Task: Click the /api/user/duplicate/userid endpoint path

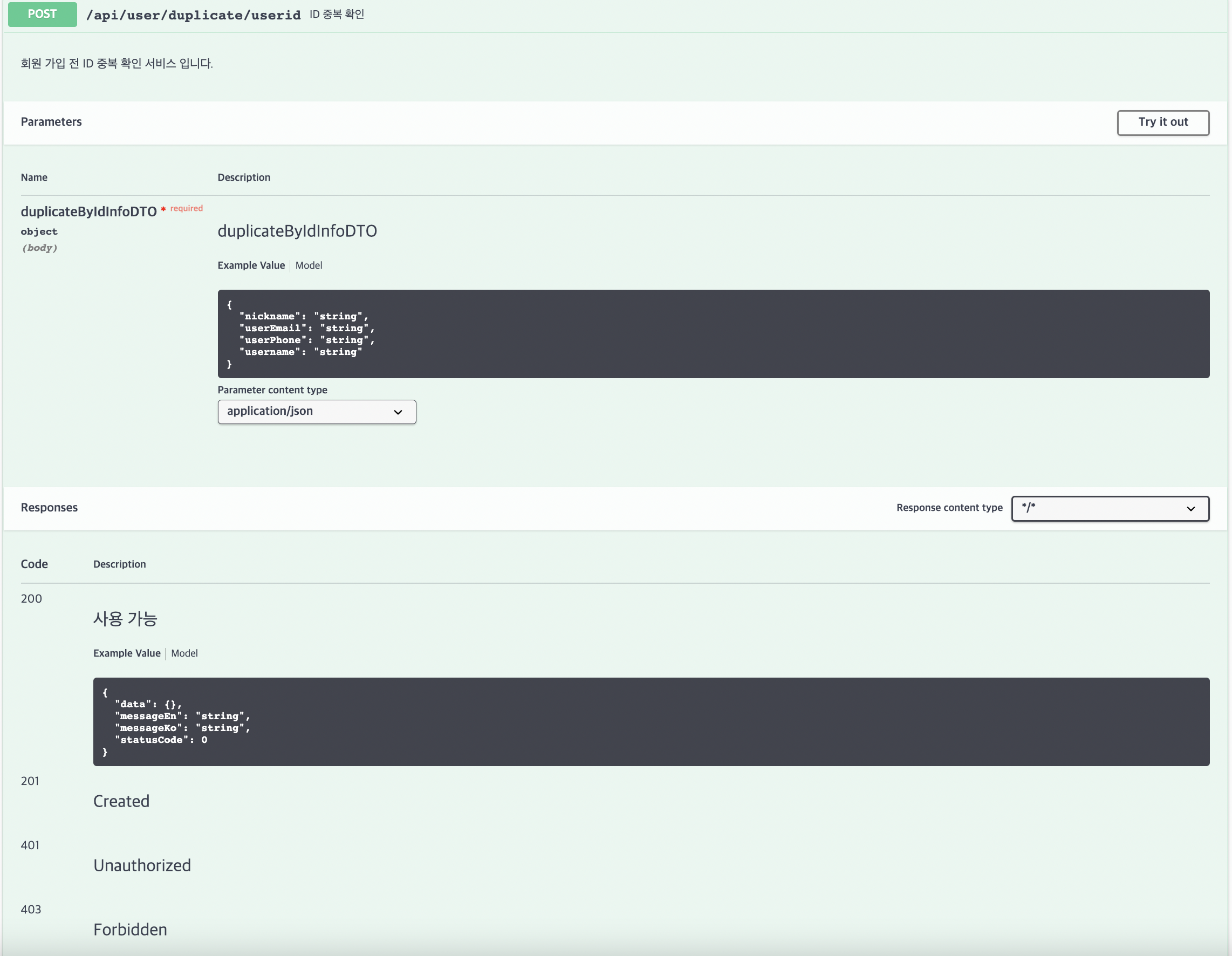Action: tap(193, 15)
